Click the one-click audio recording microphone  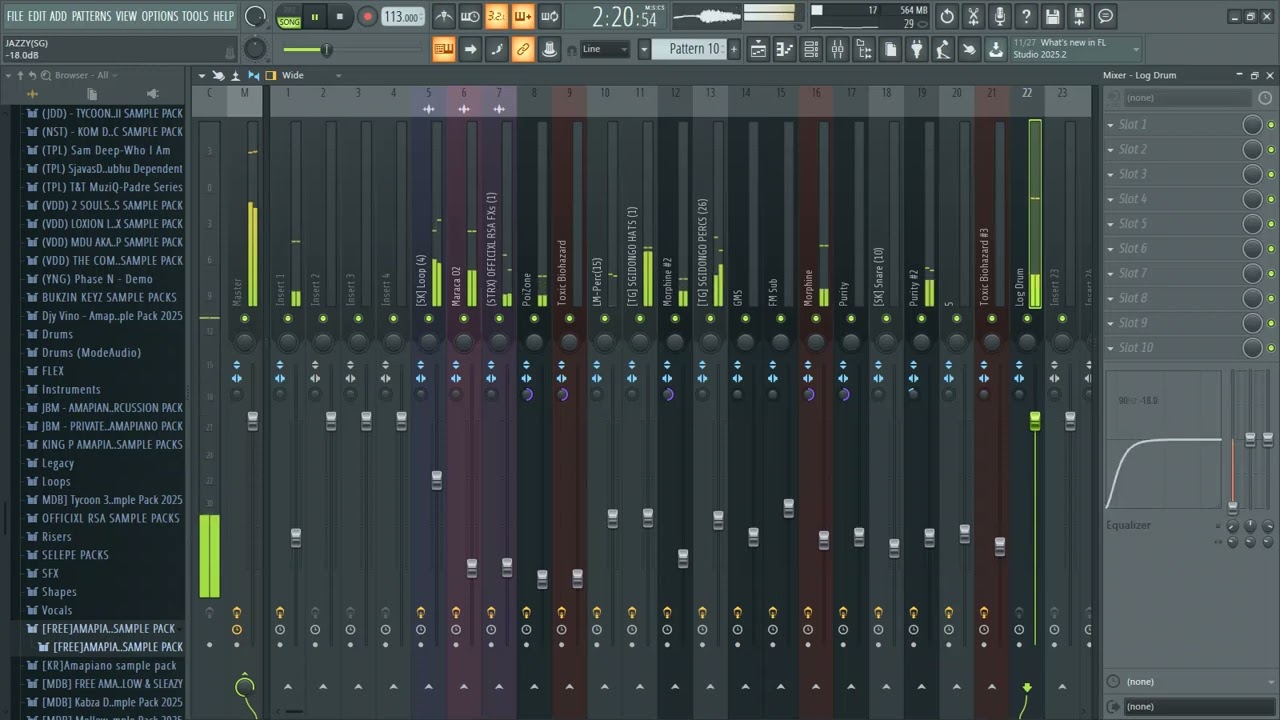point(999,16)
